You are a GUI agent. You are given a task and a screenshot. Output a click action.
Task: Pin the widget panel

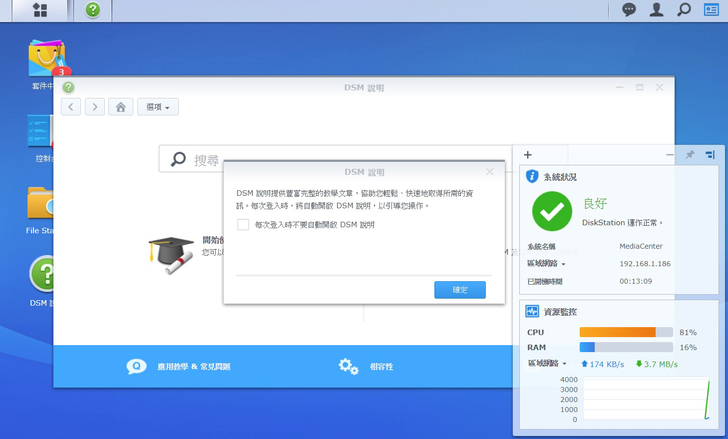(x=690, y=155)
